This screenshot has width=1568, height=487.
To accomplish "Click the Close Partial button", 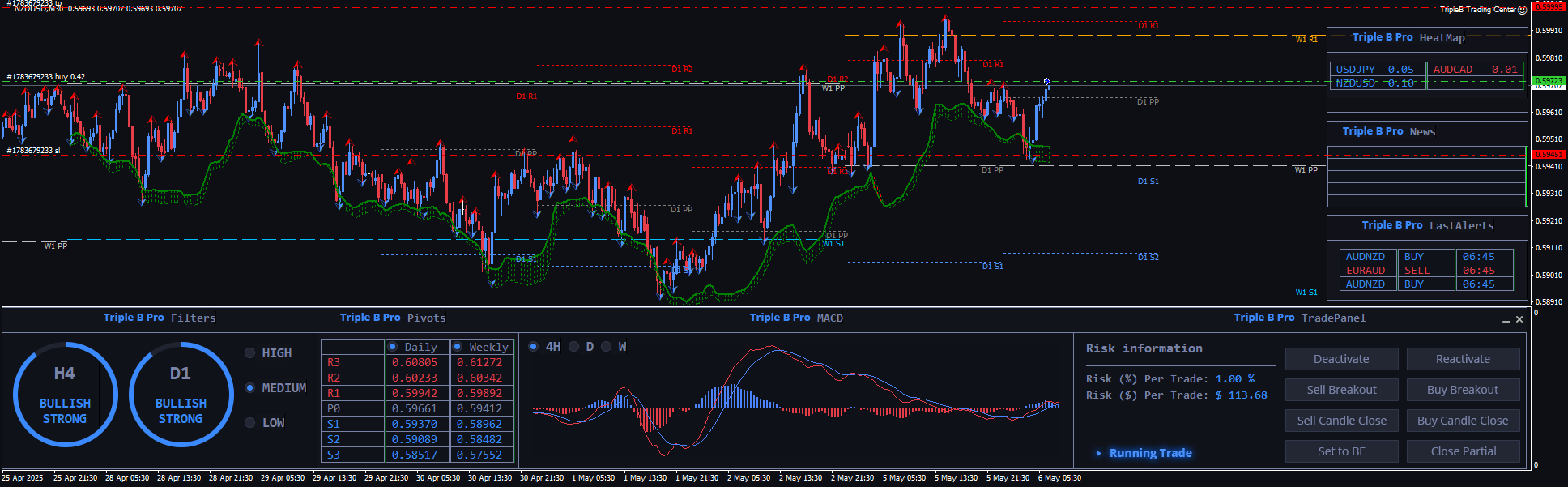I will (1463, 451).
